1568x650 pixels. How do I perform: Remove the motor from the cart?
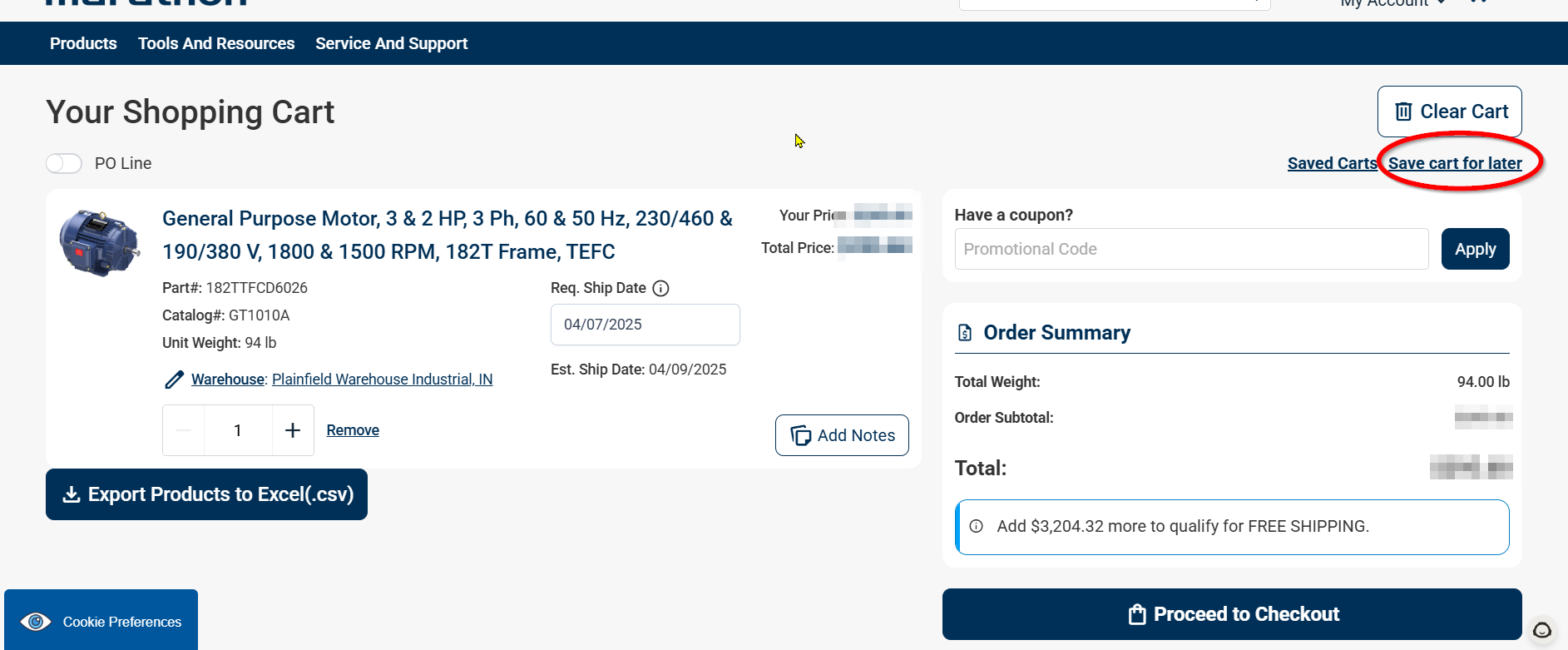click(353, 430)
